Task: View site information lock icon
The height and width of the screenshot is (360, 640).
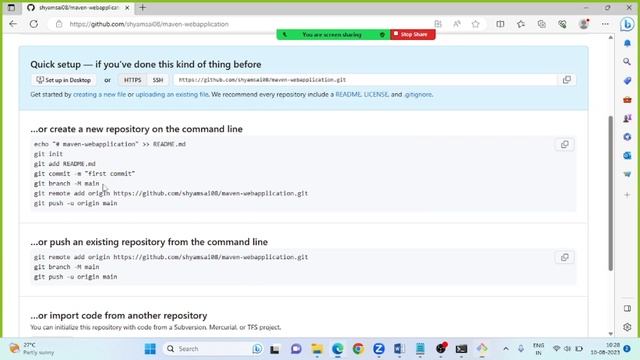Action: (x=59, y=24)
